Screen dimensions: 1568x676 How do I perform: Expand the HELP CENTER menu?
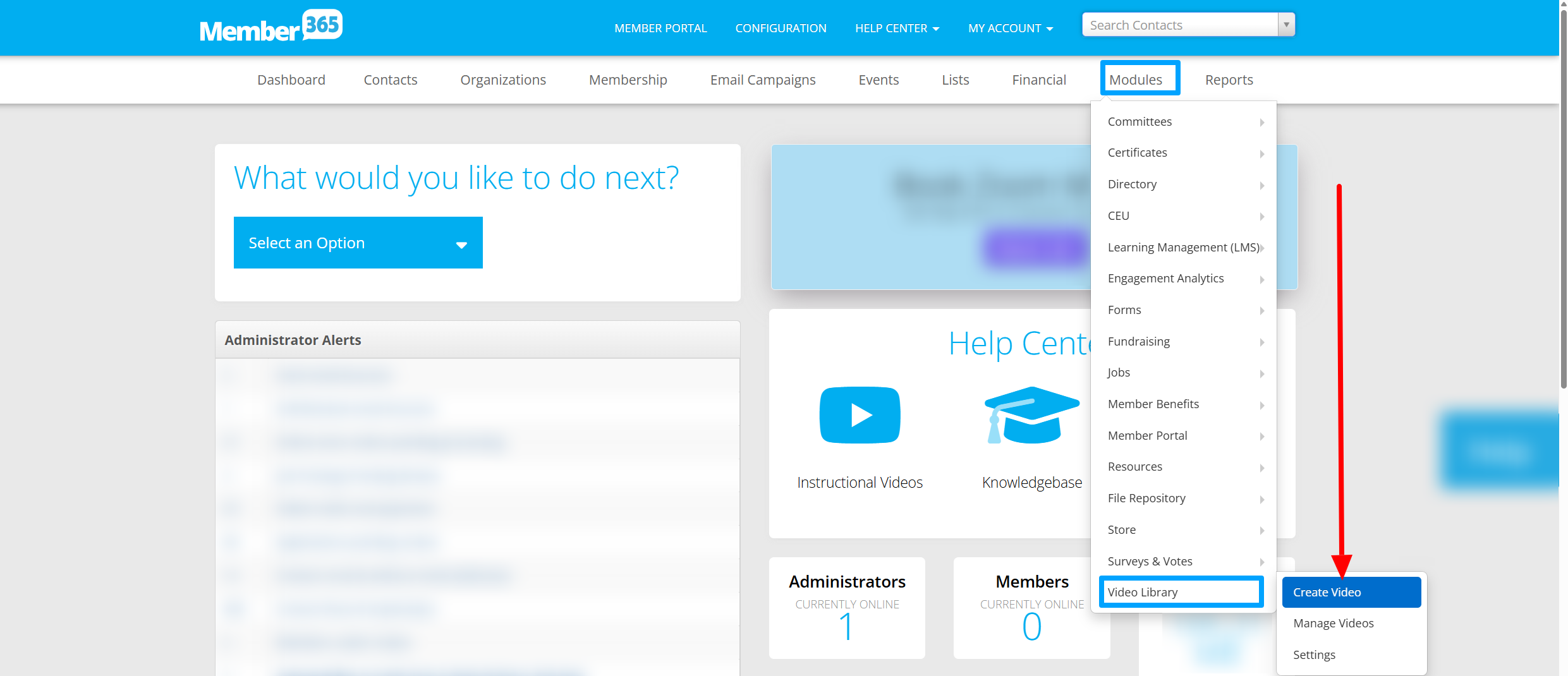(x=897, y=28)
